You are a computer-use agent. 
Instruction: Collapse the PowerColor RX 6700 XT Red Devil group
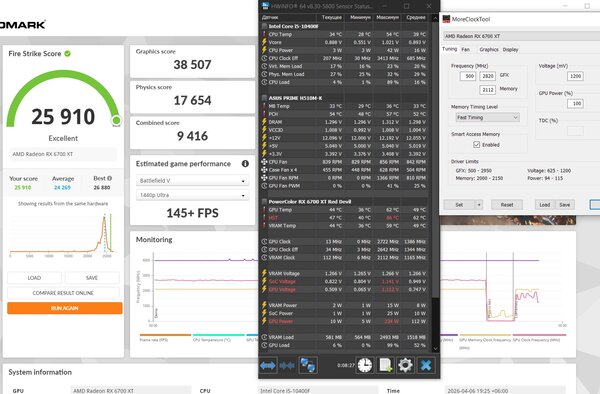(x=264, y=202)
